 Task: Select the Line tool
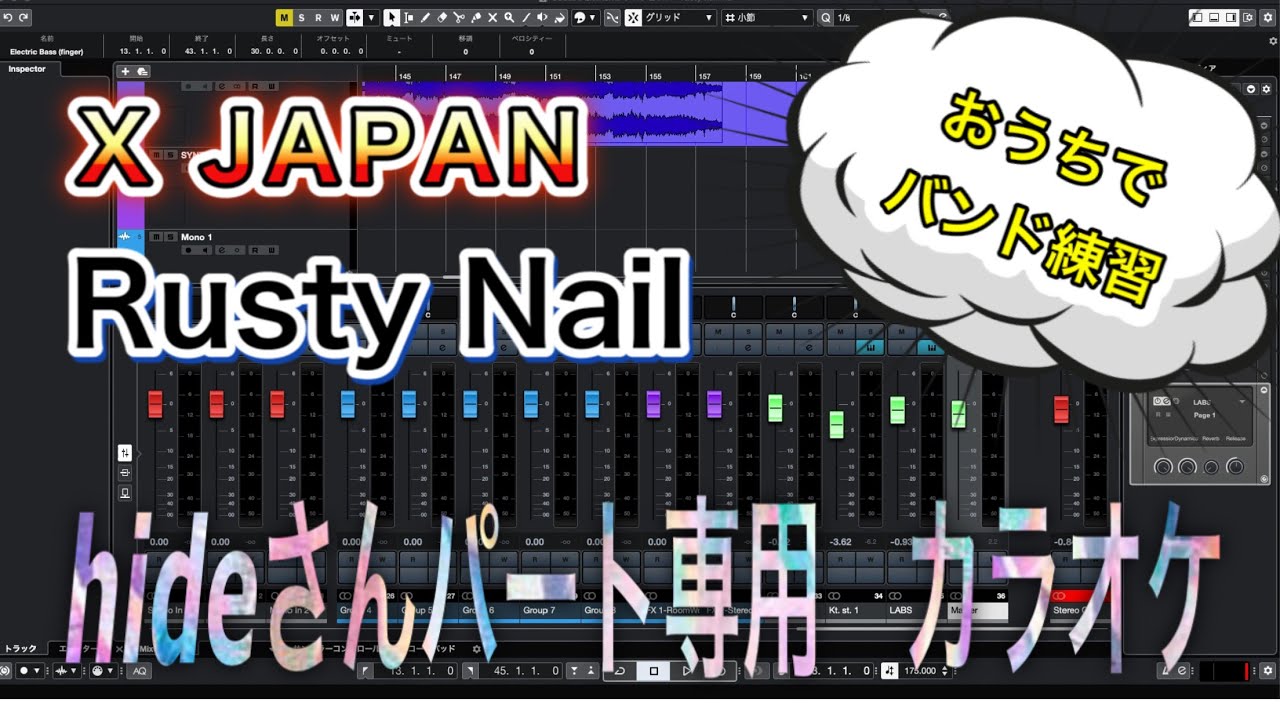526,17
